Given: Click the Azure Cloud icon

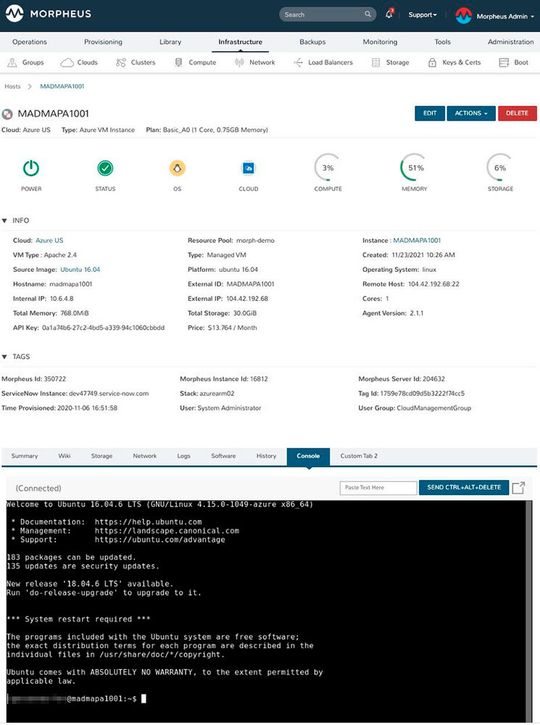Looking at the screenshot, I should coord(248,168).
